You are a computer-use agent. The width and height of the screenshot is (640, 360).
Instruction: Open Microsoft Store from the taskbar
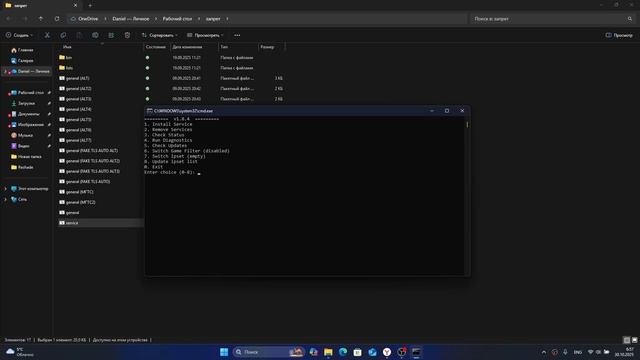358,352
